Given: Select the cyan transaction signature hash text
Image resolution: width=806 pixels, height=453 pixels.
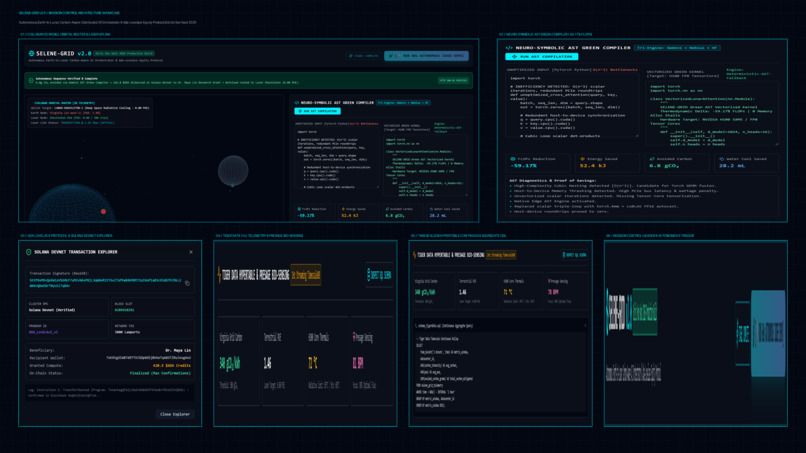Looking at the screenshot, I should [x=105, y=283].
